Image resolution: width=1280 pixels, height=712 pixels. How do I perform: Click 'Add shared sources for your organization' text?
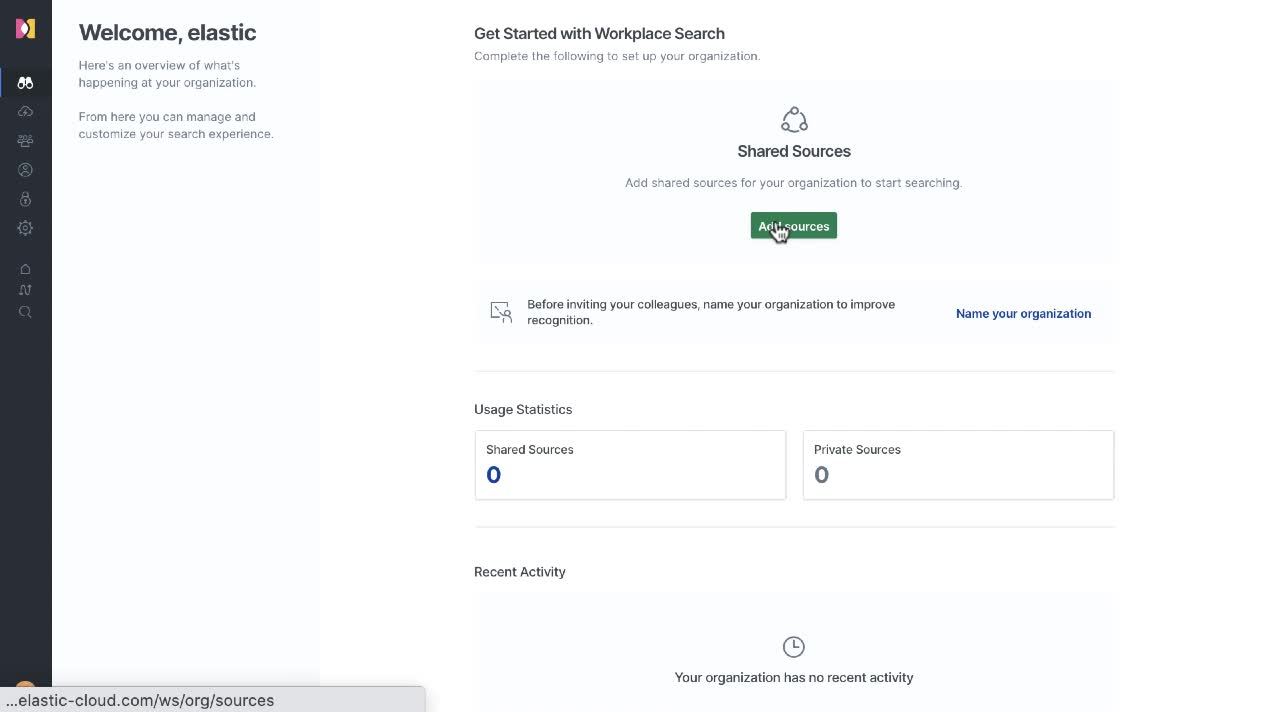tap(794, 183)
